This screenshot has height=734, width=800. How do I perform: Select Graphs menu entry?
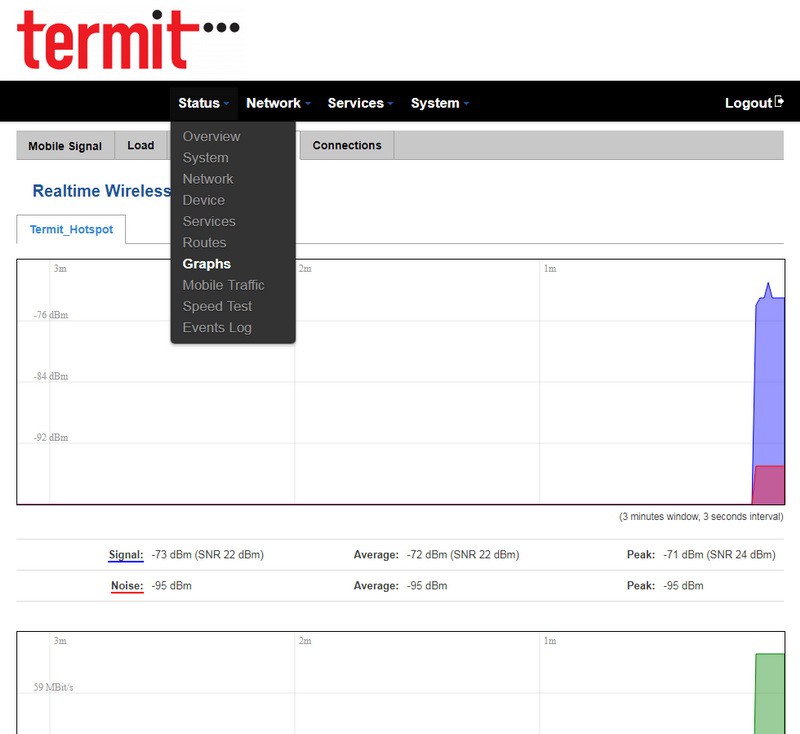click(x=206, y=264)
